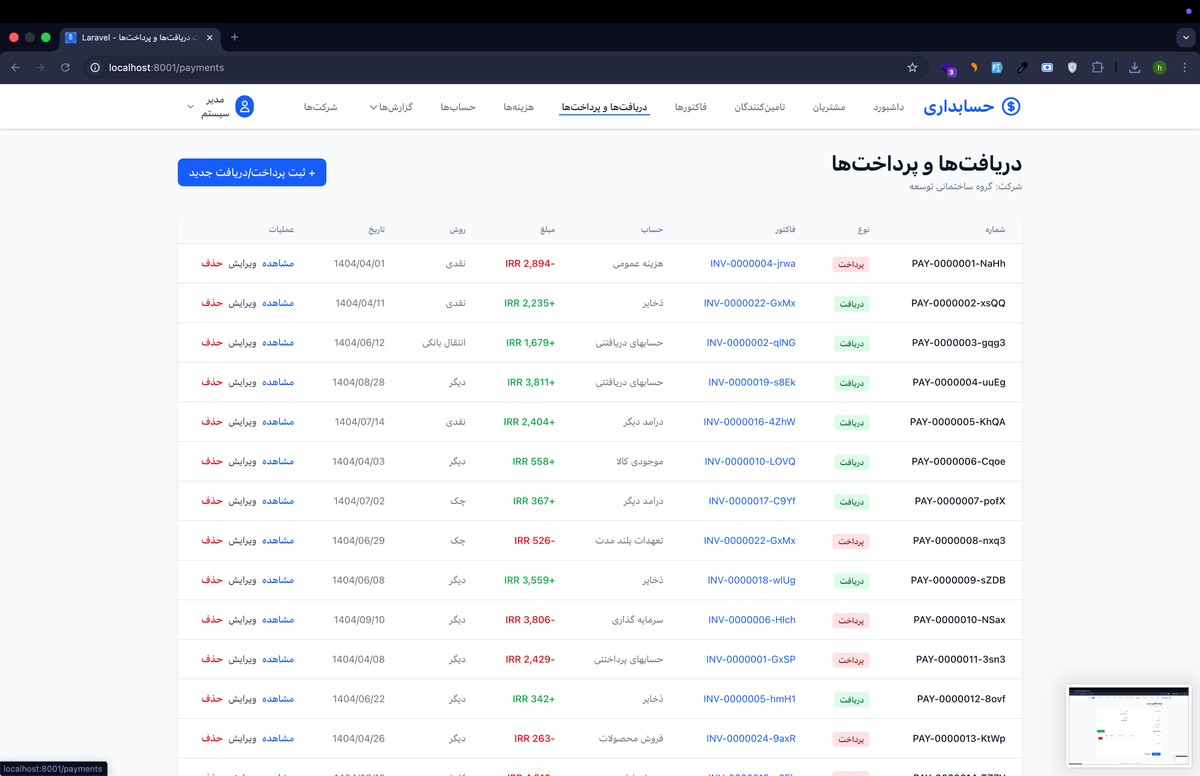Click the site information icon in address bar
The image size is (1200, 776).
pos(95,68)
